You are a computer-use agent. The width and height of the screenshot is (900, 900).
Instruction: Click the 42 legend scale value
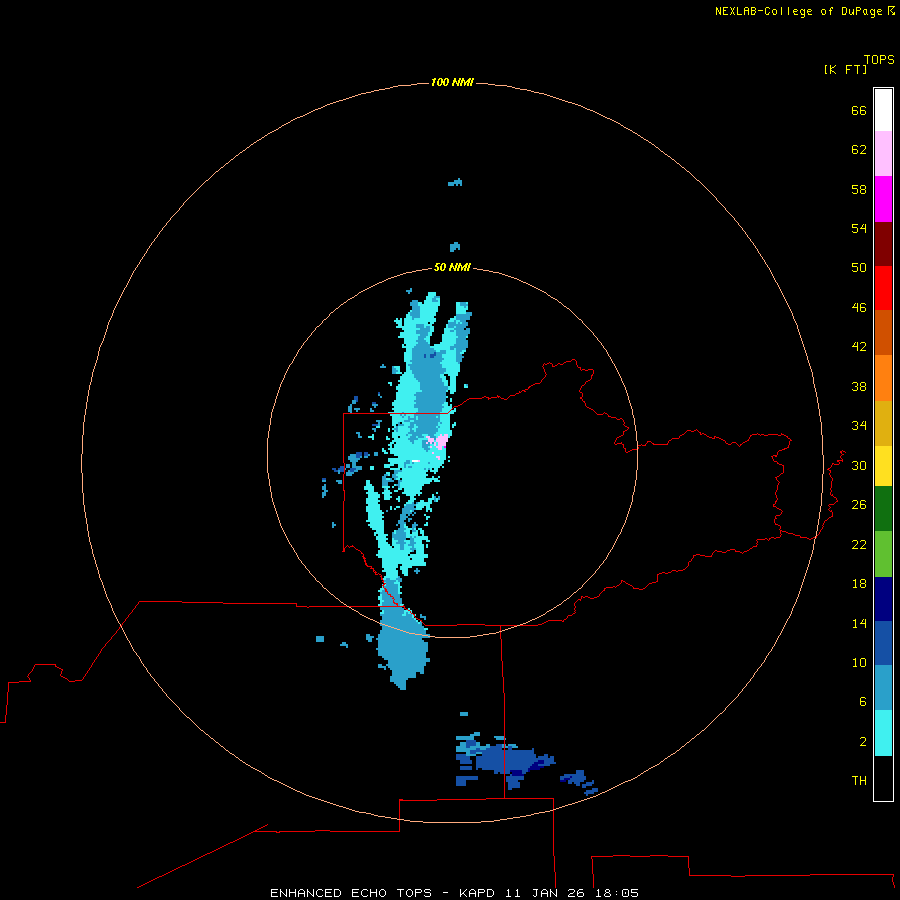tap(859, 346)
